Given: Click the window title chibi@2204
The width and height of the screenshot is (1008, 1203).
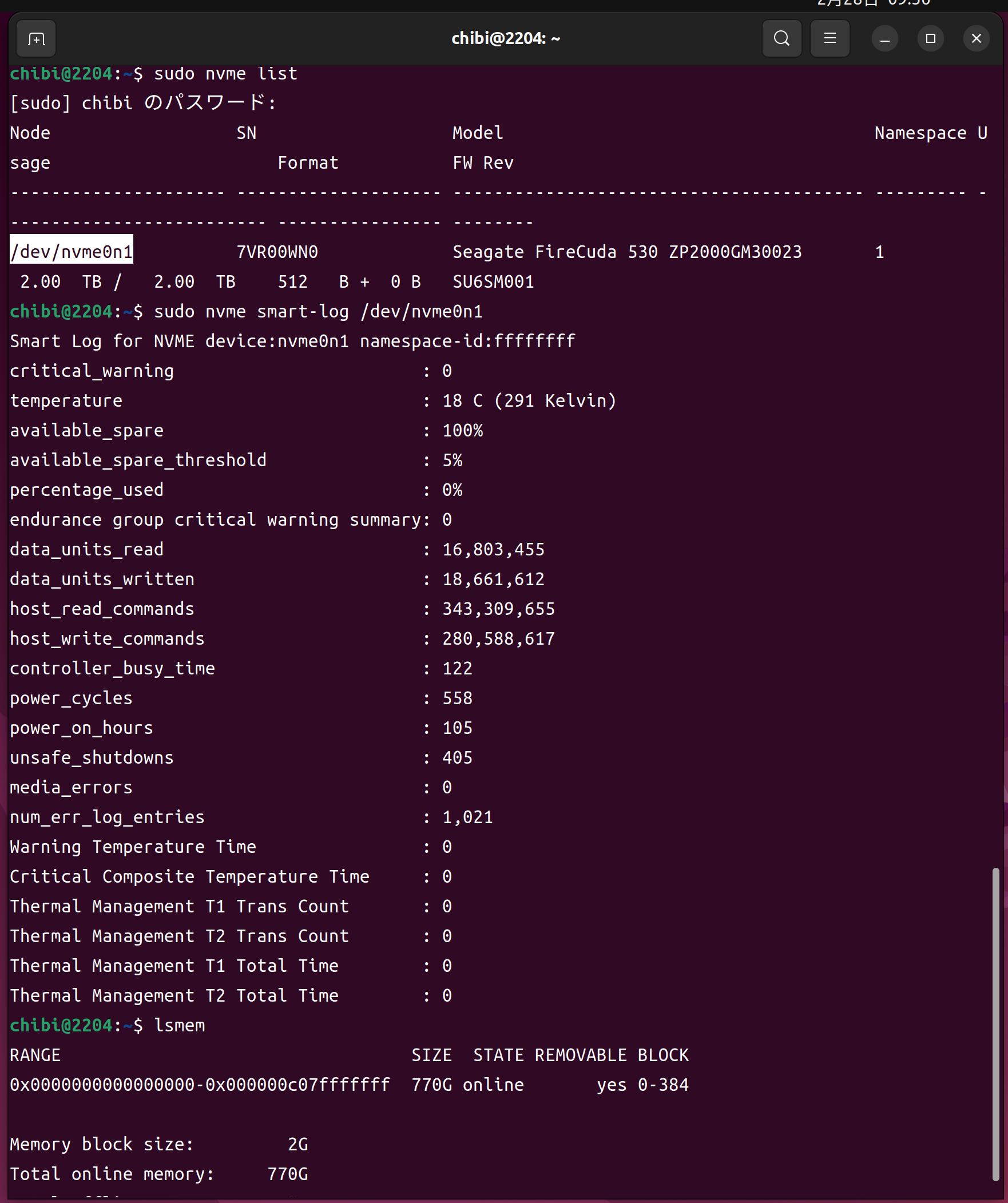Looking at the screenshot, I should point(506,39).
